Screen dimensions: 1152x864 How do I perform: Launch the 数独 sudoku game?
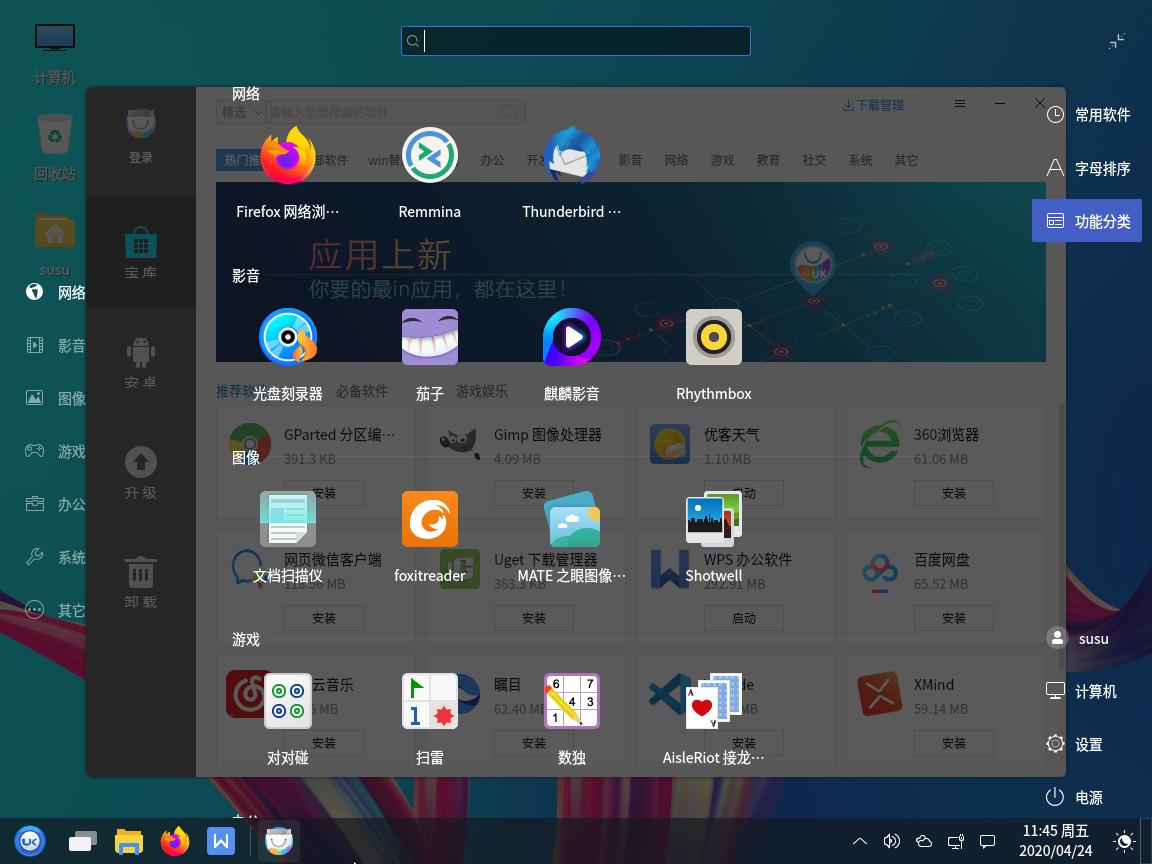click(572, 701)
